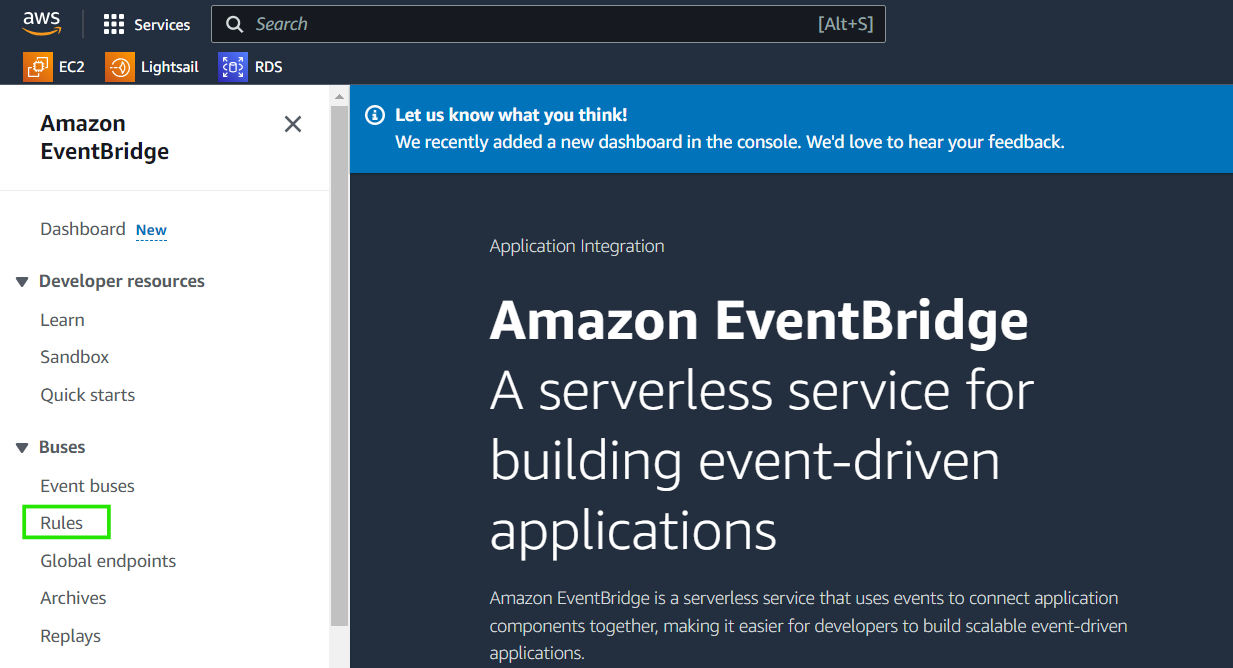Open Replays in sidebar

click(x=70, y=636)
